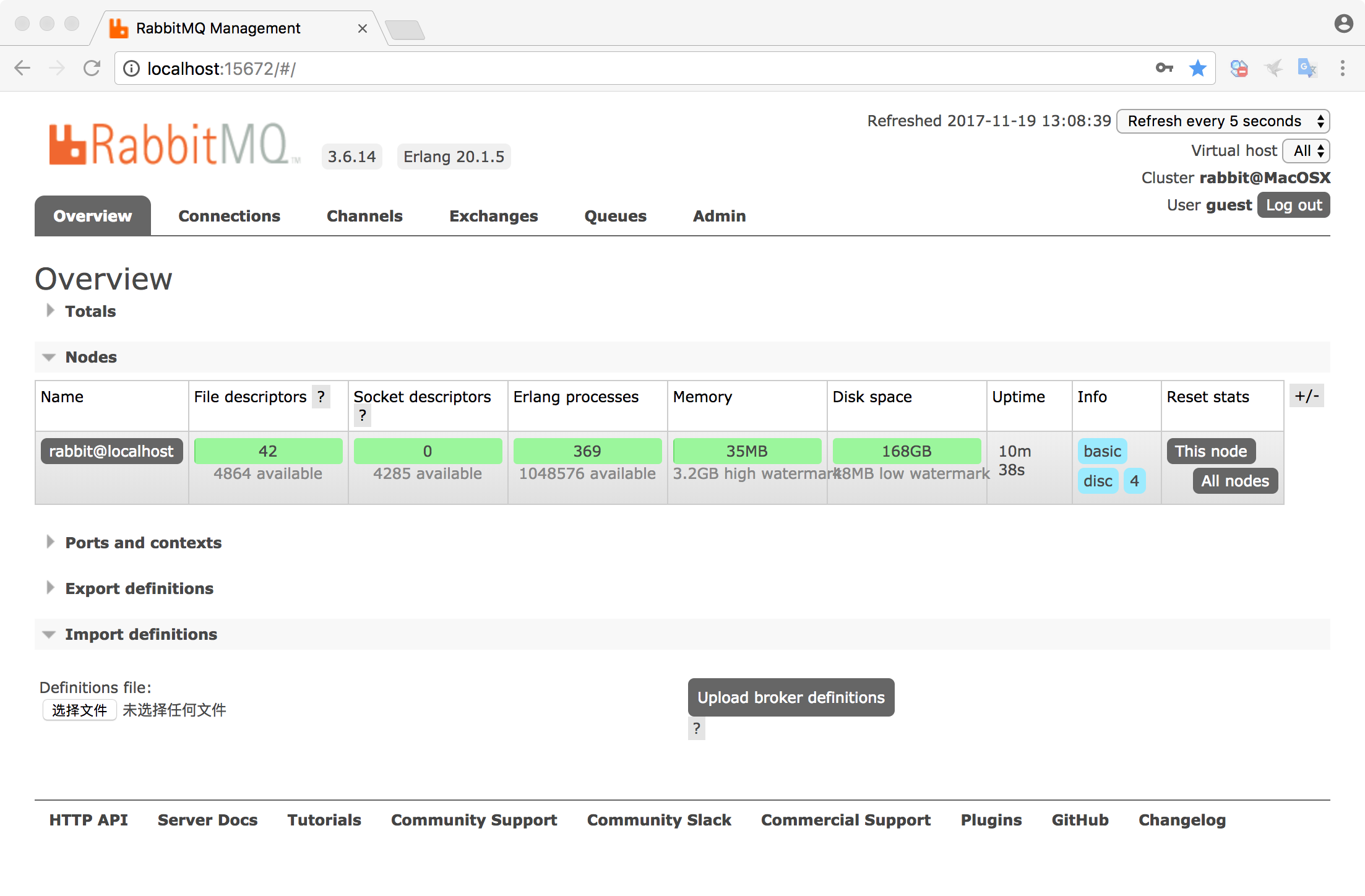Open the rabbit@localhost node link

(x=111, y=451)
